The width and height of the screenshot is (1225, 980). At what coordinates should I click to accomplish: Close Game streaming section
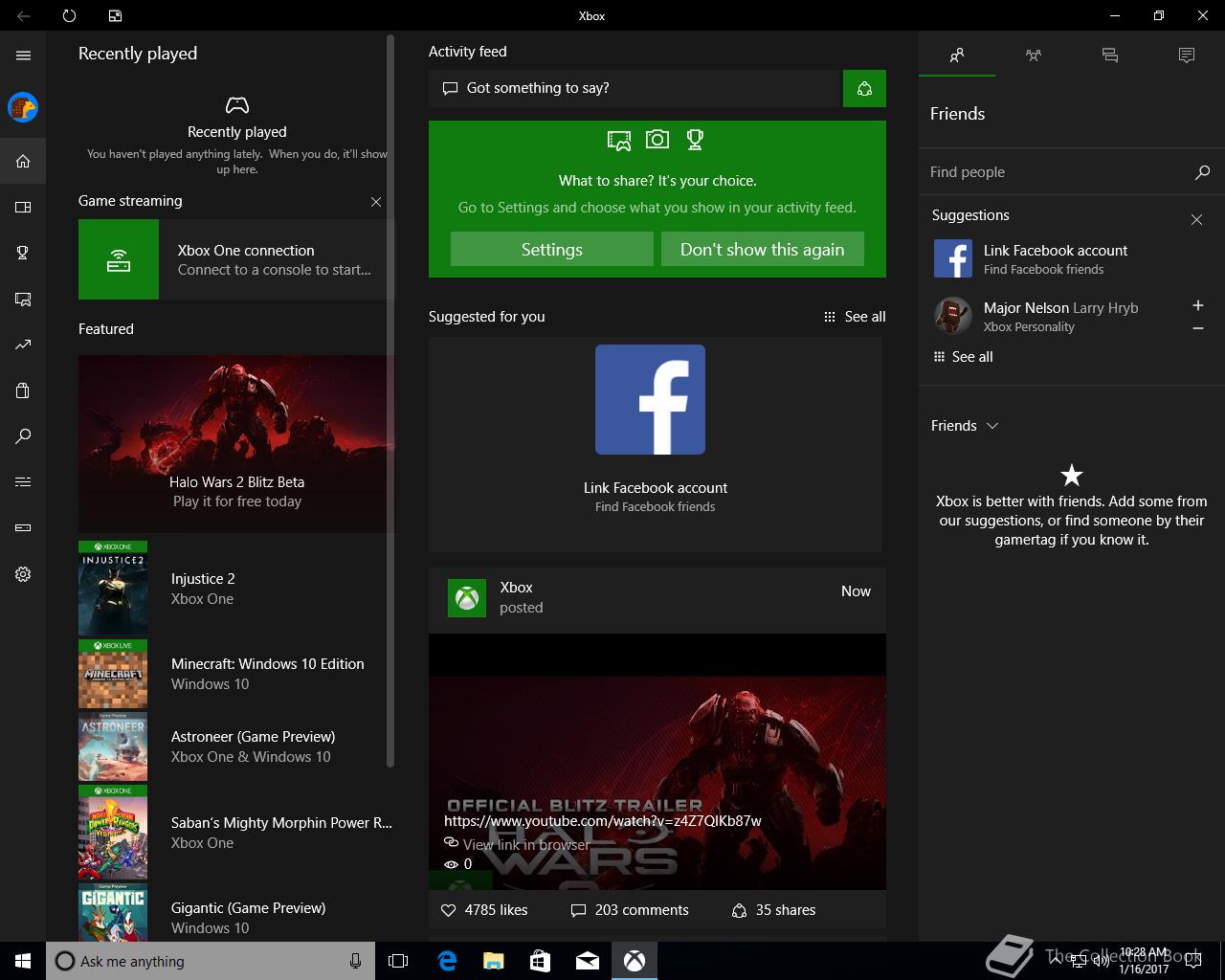pos(376,202)
